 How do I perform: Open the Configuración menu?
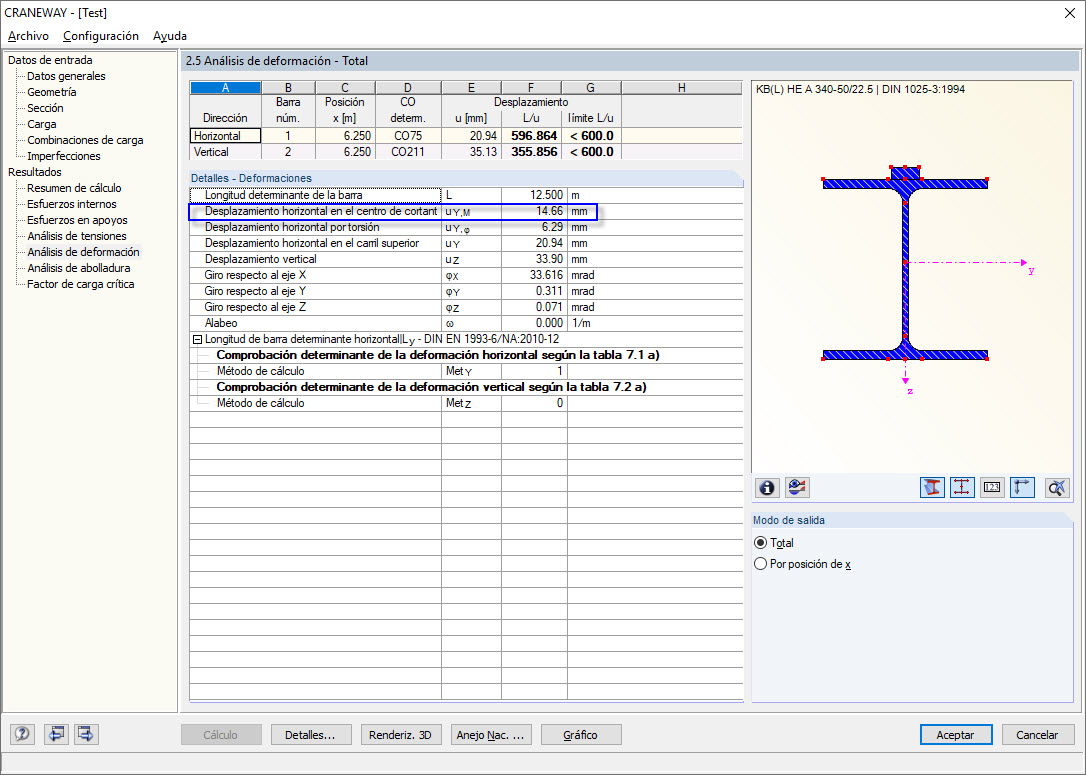(x=101, y=36)
